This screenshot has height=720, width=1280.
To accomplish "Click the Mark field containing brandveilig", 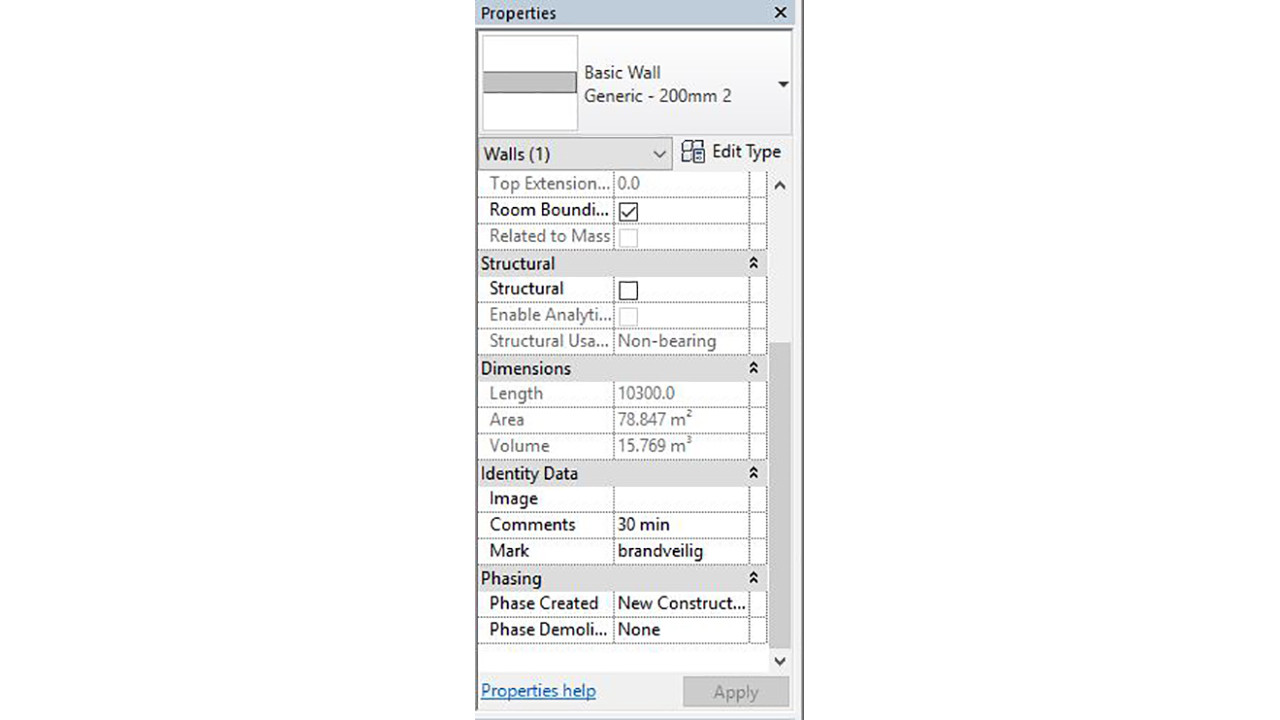I will point(680,551).
